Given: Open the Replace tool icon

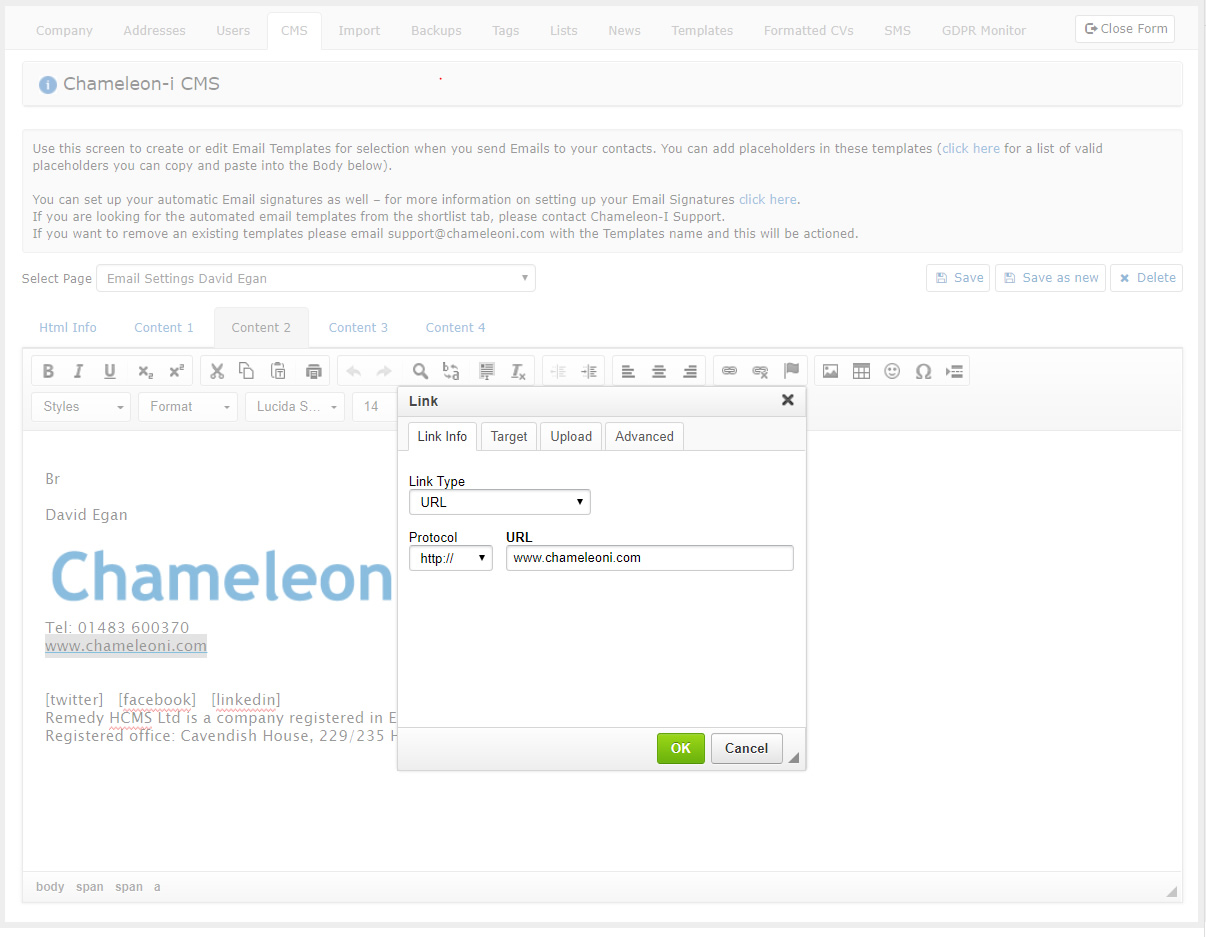Looking at the screenshot, I should pyautogui.click(x=451, y=371).
